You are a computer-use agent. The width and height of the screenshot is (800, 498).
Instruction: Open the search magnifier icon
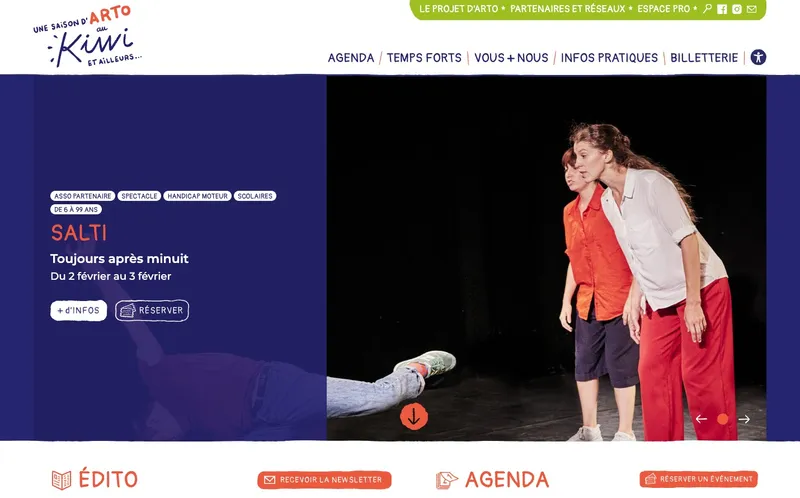click(x=707, y=9)
